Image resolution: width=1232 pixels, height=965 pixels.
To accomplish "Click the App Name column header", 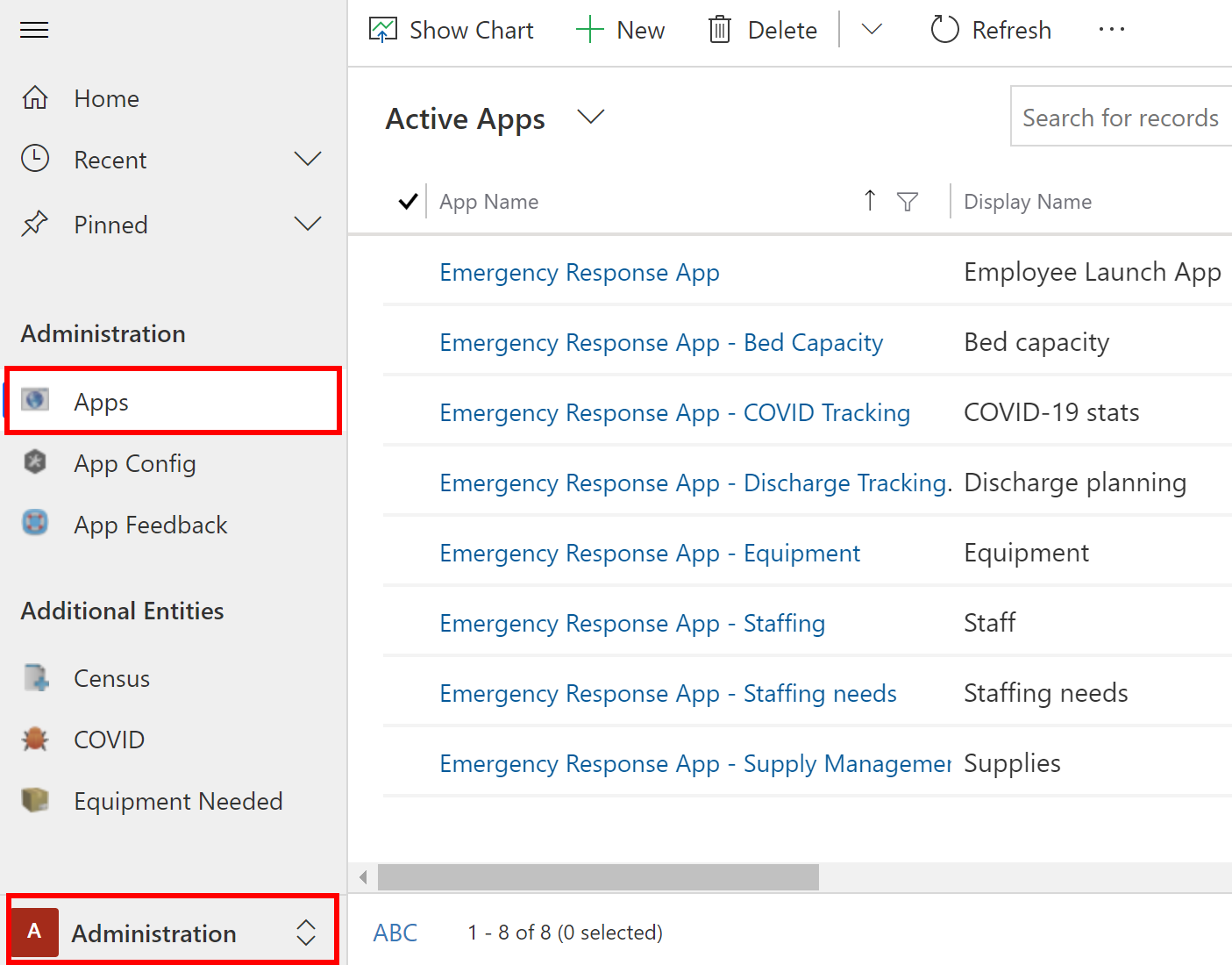I will pyautogui.click(x=488, y=202).
